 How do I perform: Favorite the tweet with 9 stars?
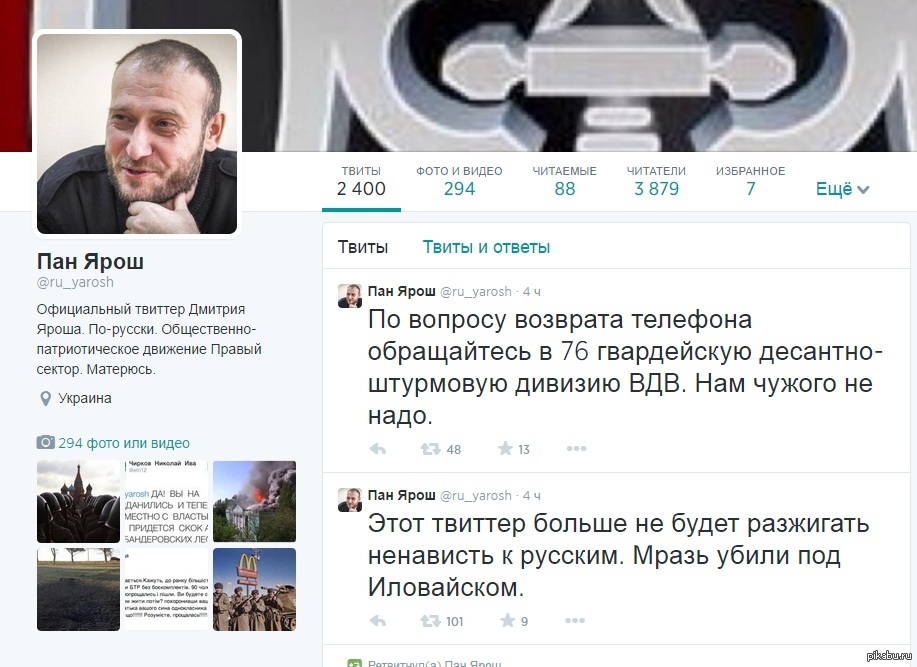pyautogui.click(x=507, y=620)
